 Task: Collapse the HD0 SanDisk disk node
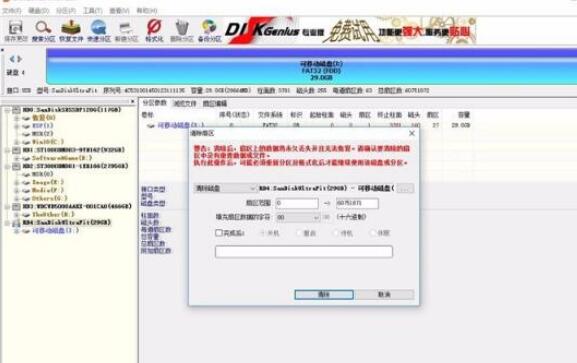pyautogui.click(x=7, y=110)
